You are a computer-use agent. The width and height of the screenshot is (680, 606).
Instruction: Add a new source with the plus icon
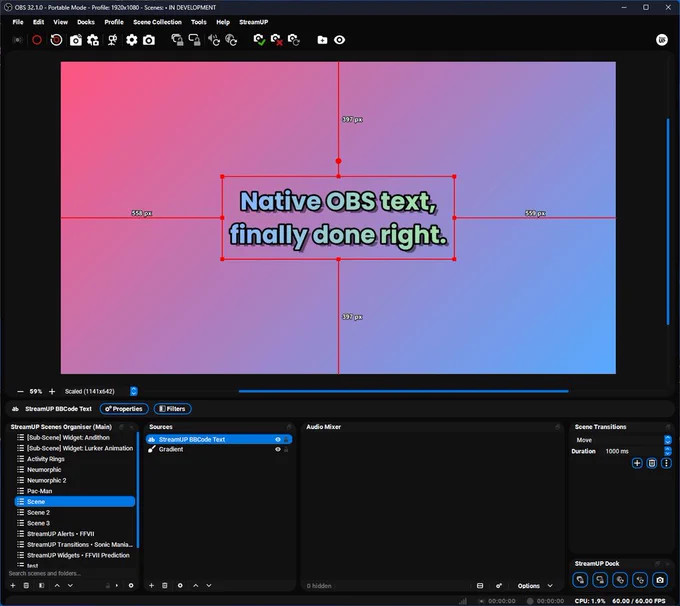point(151,585)
